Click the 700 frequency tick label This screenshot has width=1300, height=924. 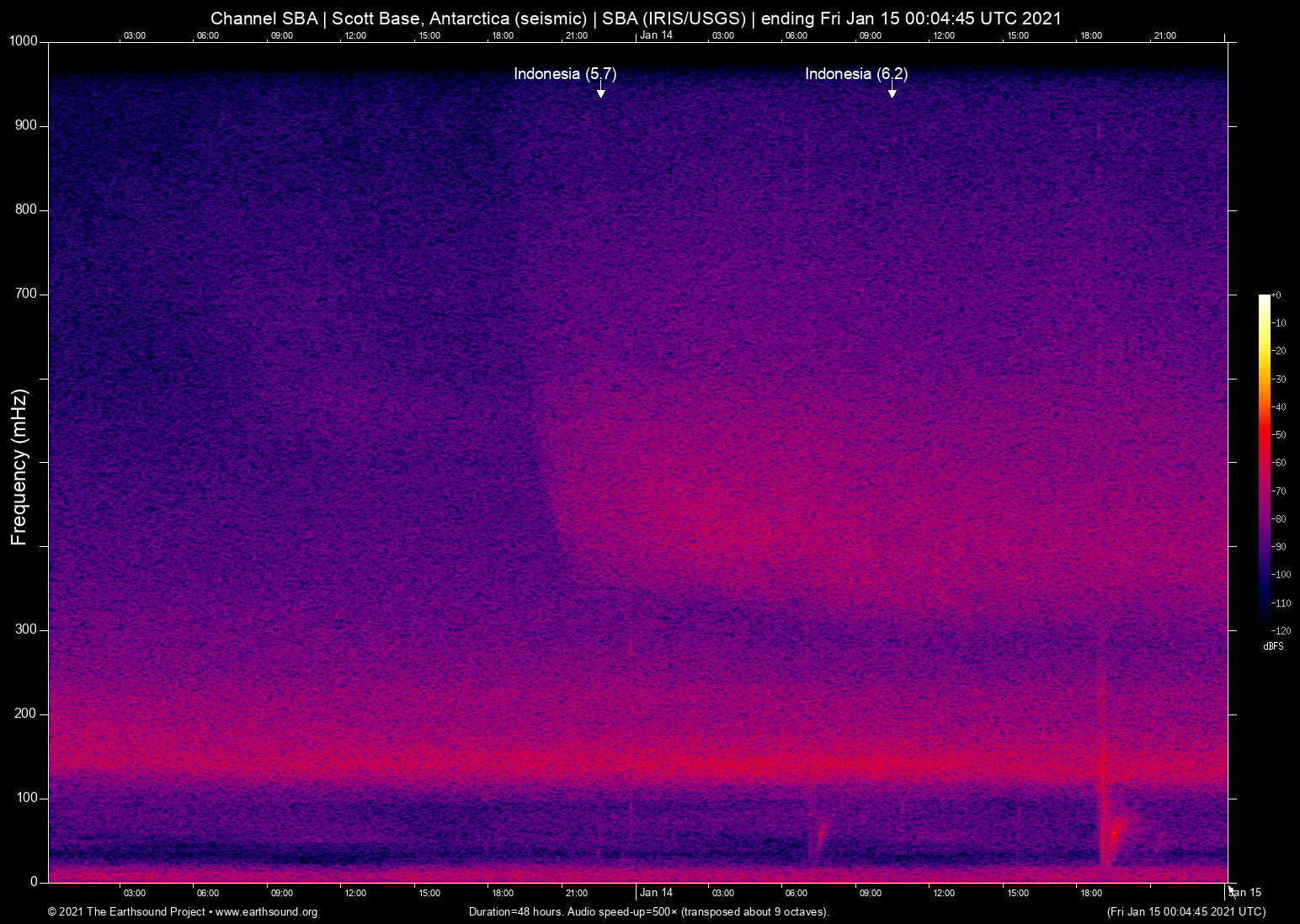pyautogui.click(x=26, y=294)
